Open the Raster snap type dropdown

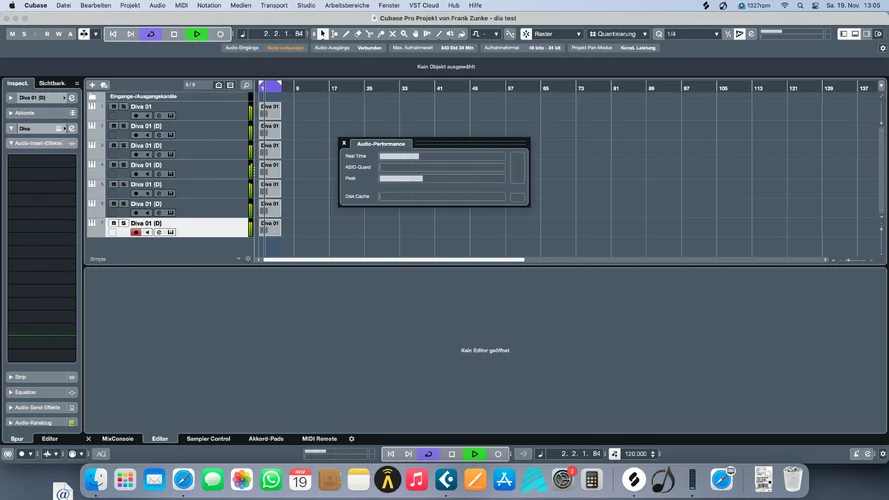[x=557, y=34]
